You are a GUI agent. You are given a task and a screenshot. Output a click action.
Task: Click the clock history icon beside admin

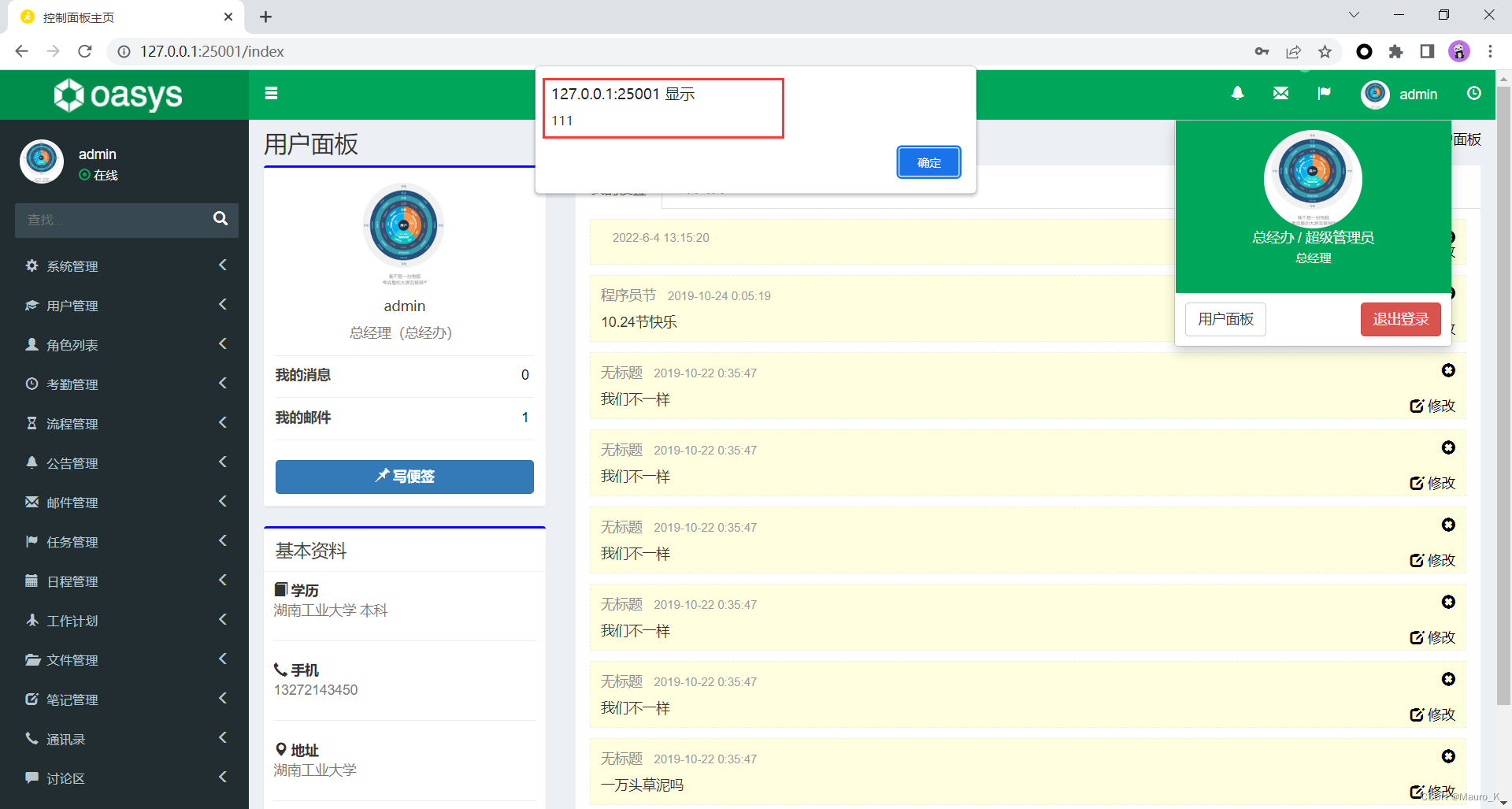pyautogui.click(x=1473, y=93)
